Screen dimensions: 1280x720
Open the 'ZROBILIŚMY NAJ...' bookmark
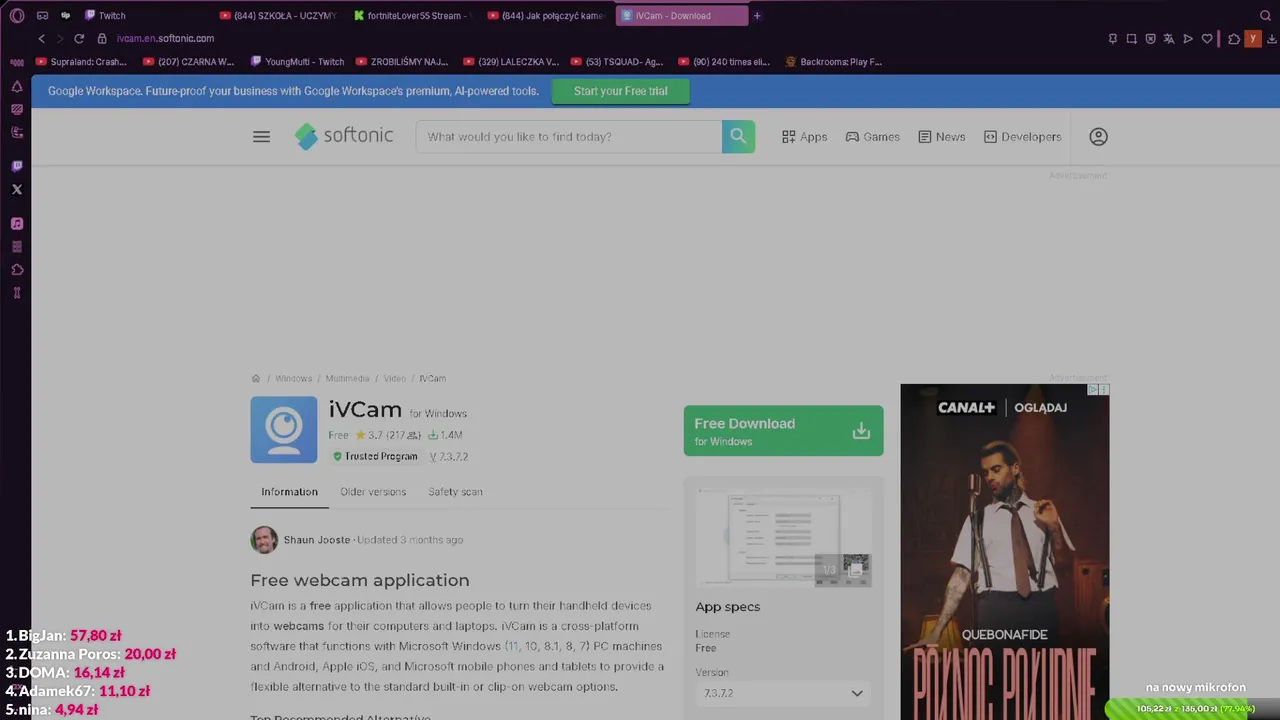[402, 62]
